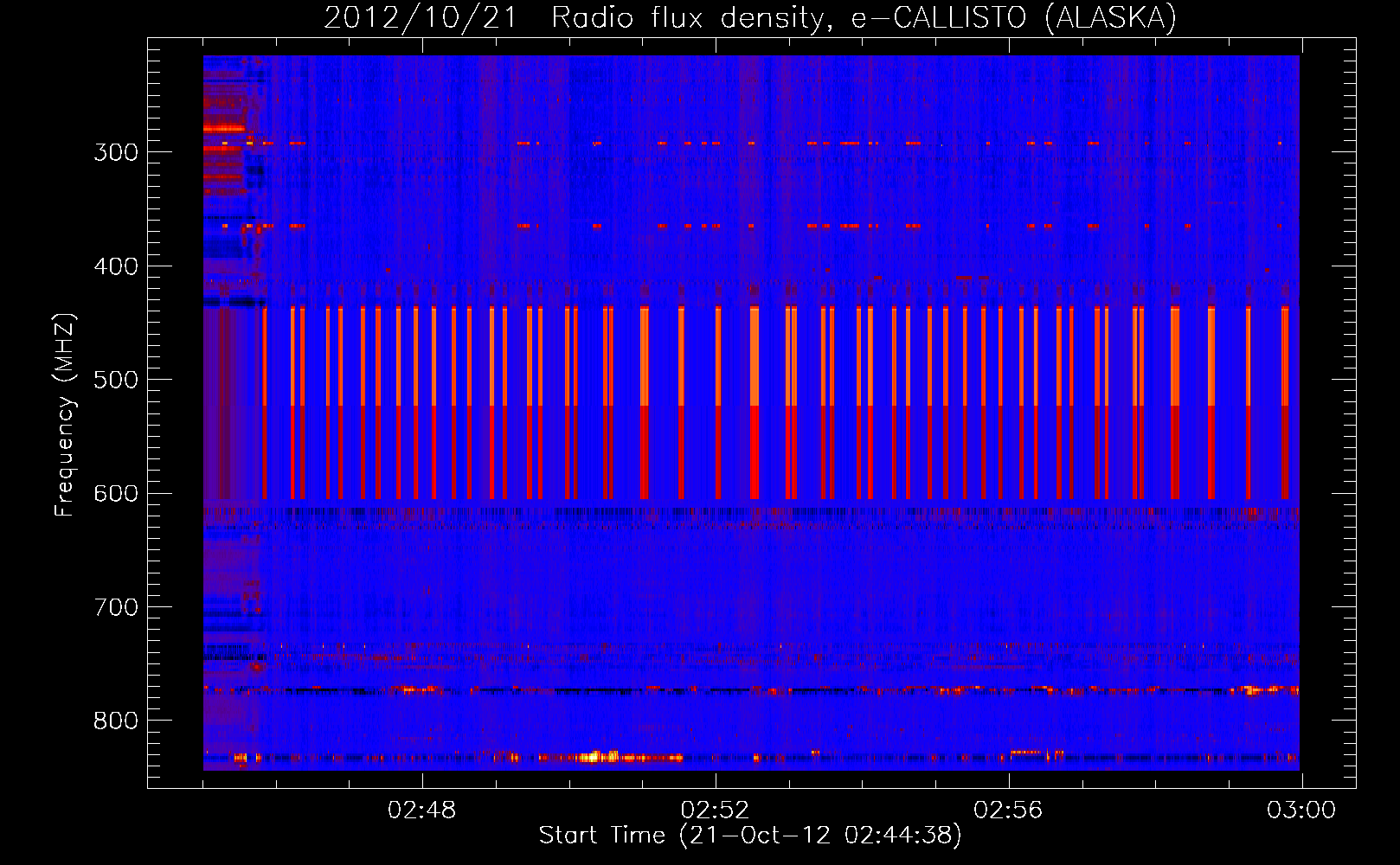Click the 800 frequency tick label

(x=116, y=721)
